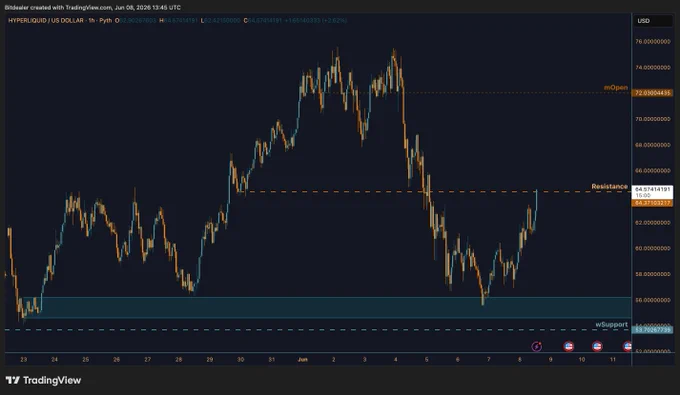Click the purple lightning event icon
The image size is (680, 395).
click(536, 346)
